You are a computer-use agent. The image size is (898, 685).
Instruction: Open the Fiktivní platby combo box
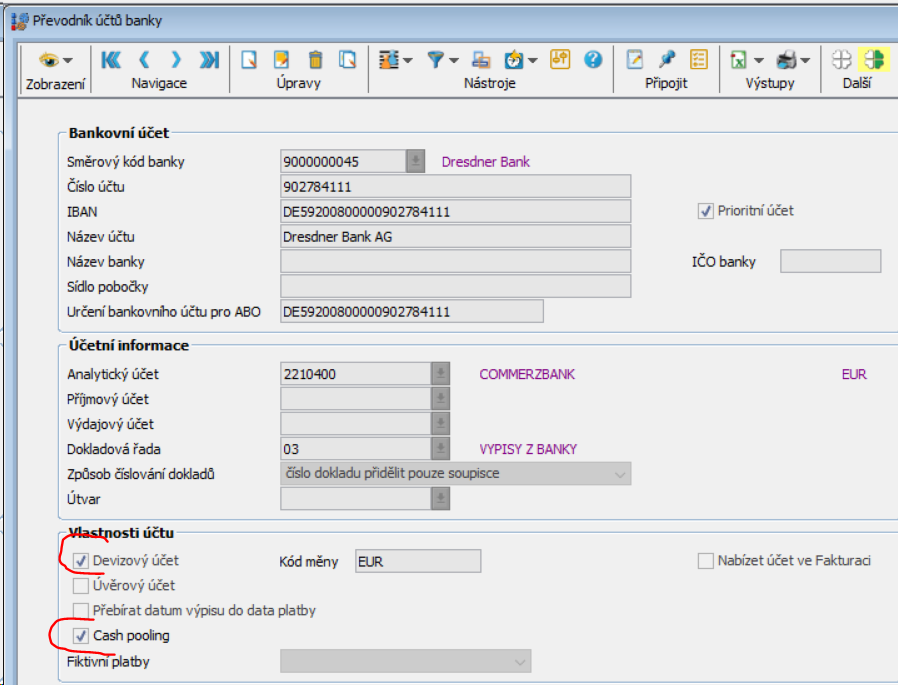(x=520, y=661)
